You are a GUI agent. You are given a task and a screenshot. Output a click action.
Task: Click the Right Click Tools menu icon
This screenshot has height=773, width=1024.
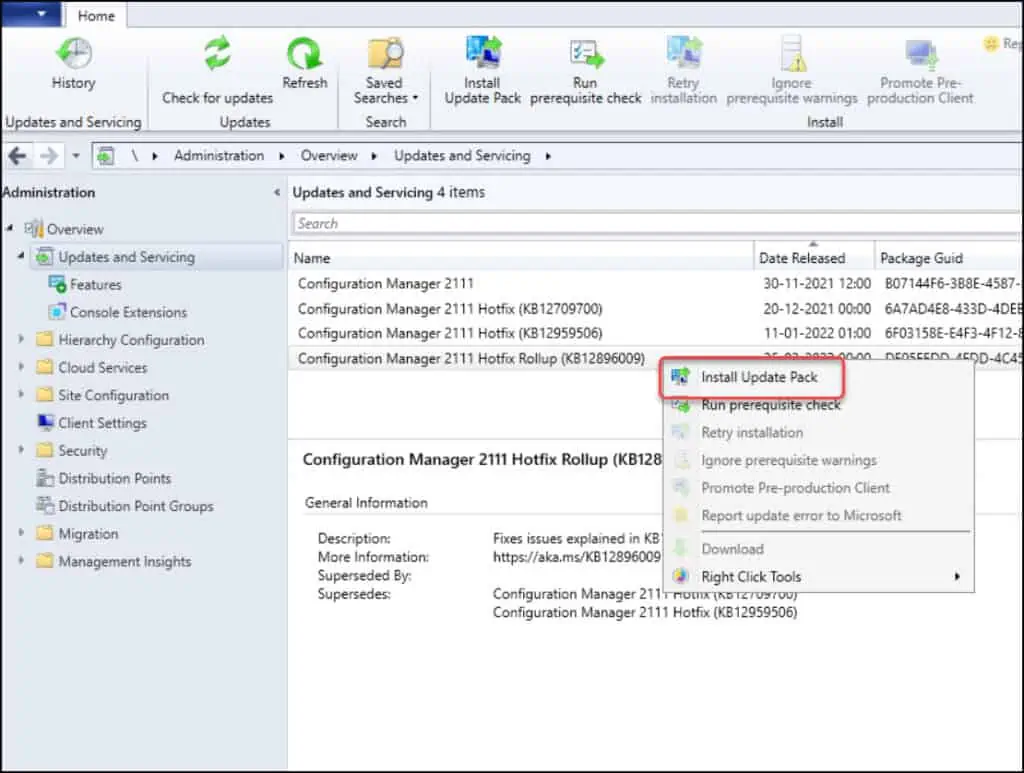[680, 576]
